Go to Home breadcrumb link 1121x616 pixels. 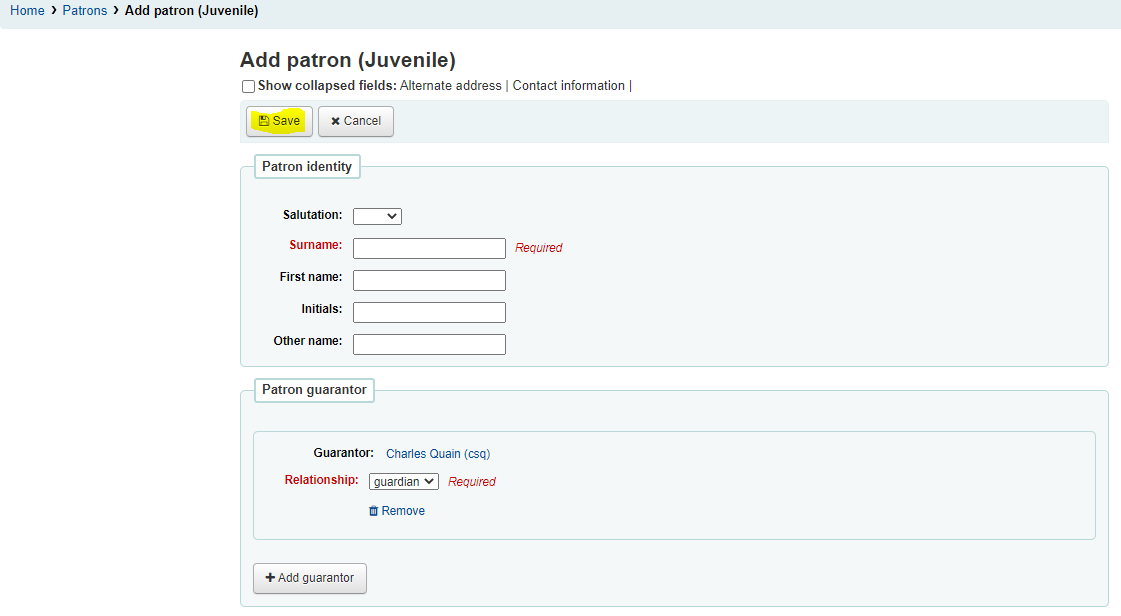pos(27,11)
